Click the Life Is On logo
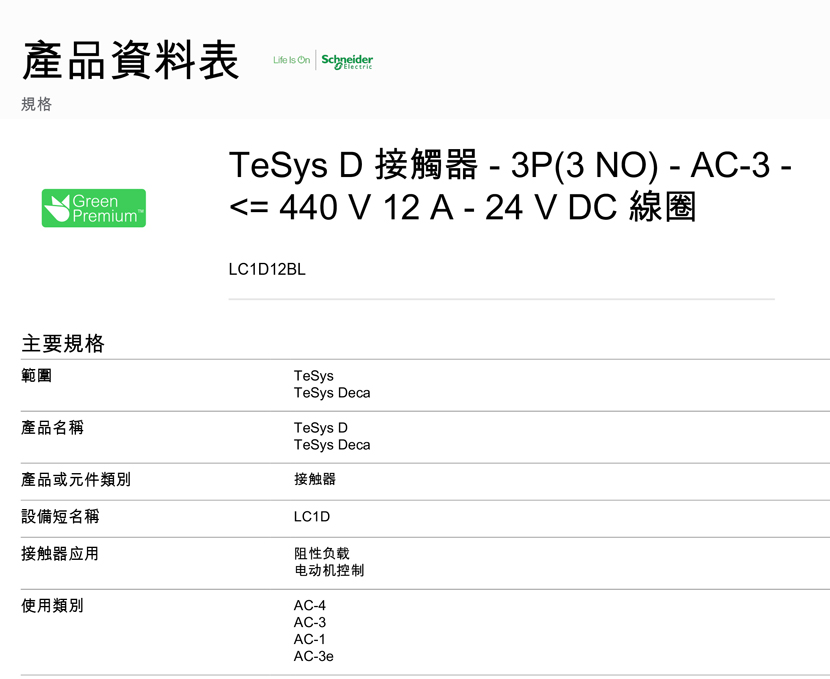This screenshot has width=830, height=679. click(291, 60)
